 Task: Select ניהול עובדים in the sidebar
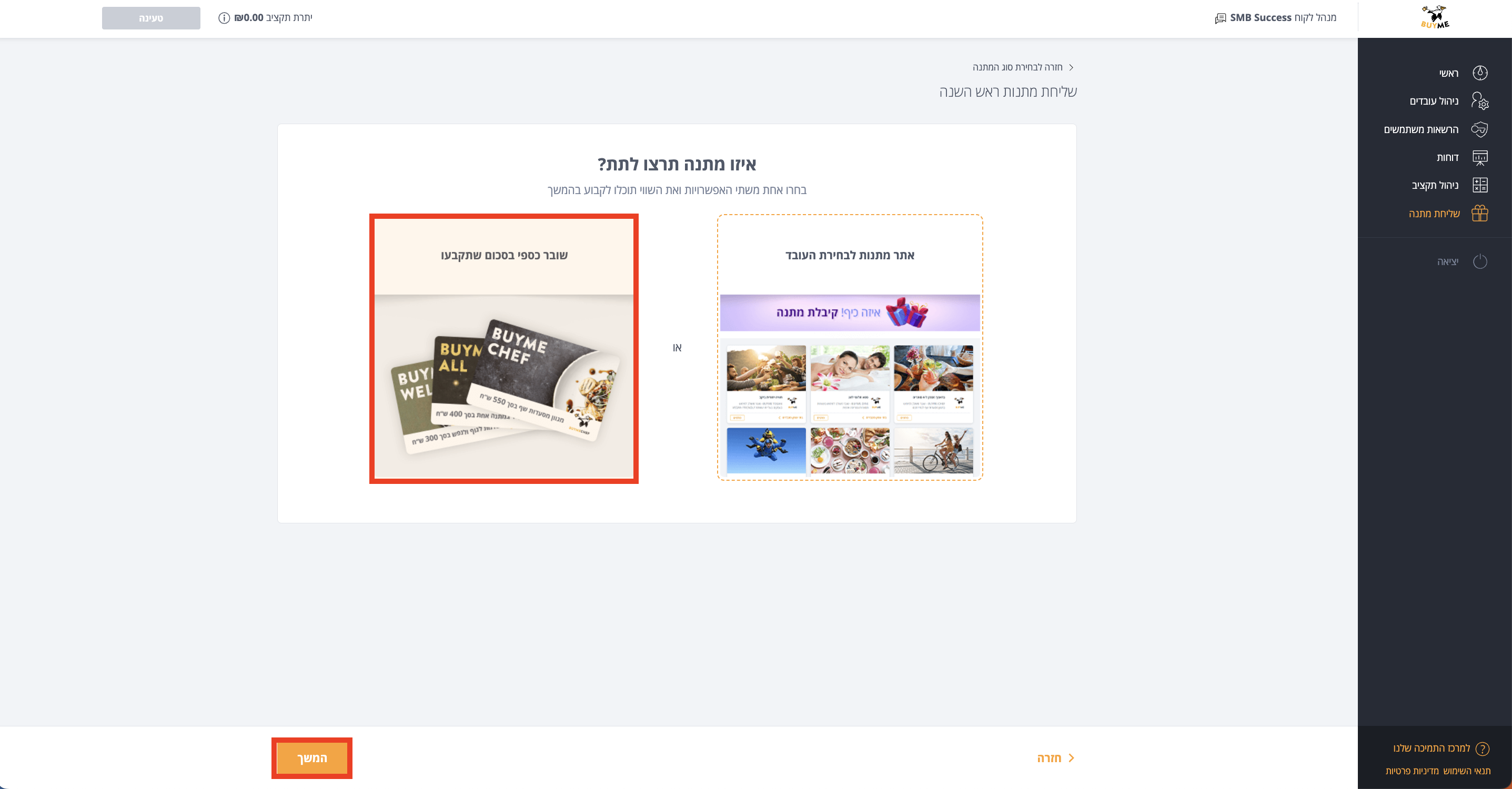(1434, 101)
